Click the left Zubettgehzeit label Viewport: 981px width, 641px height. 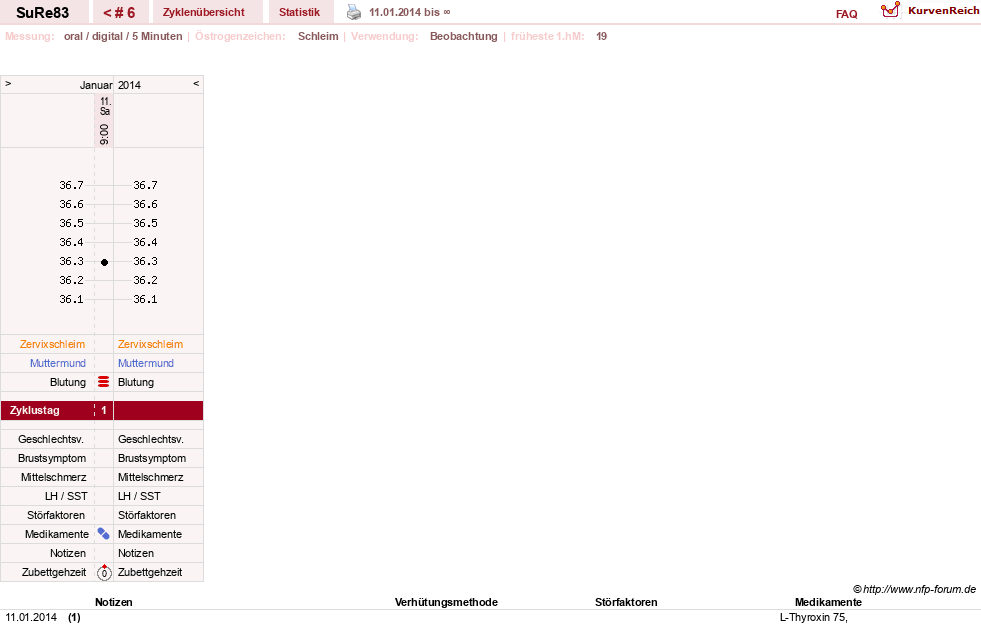coord(54,572)
